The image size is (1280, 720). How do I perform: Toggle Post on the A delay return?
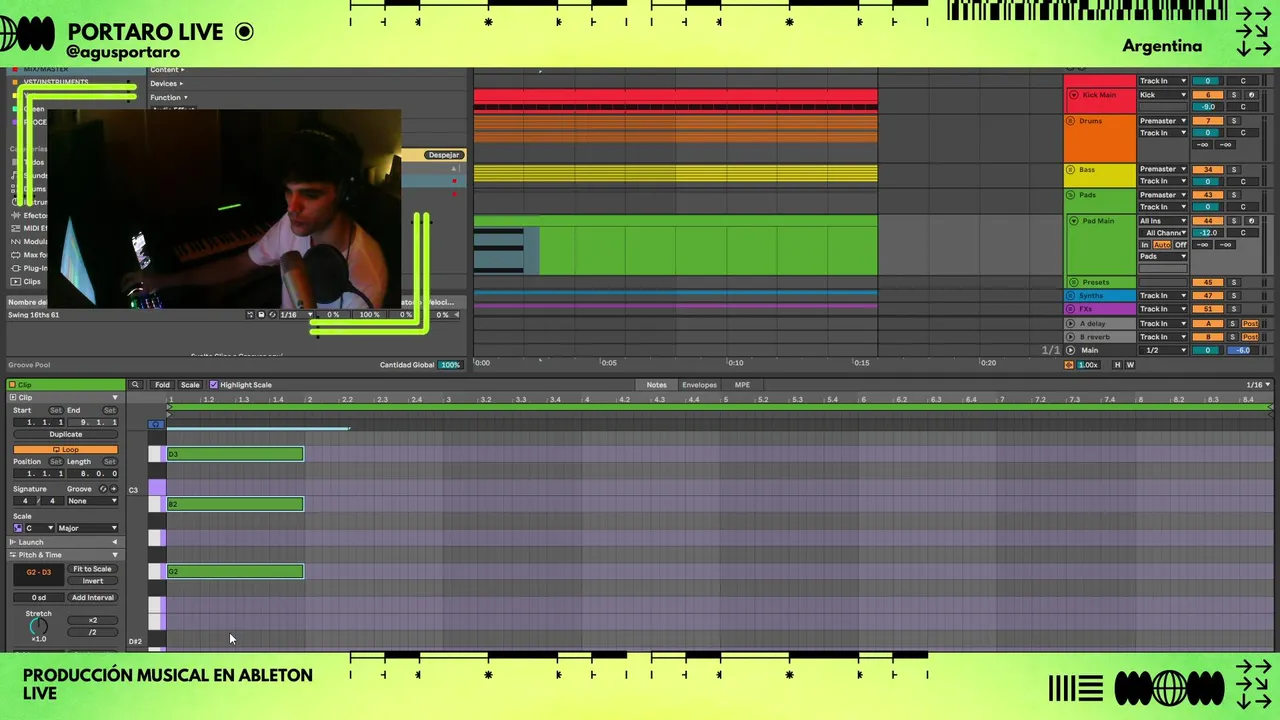pyautogui.click(x=1250, y=324)
